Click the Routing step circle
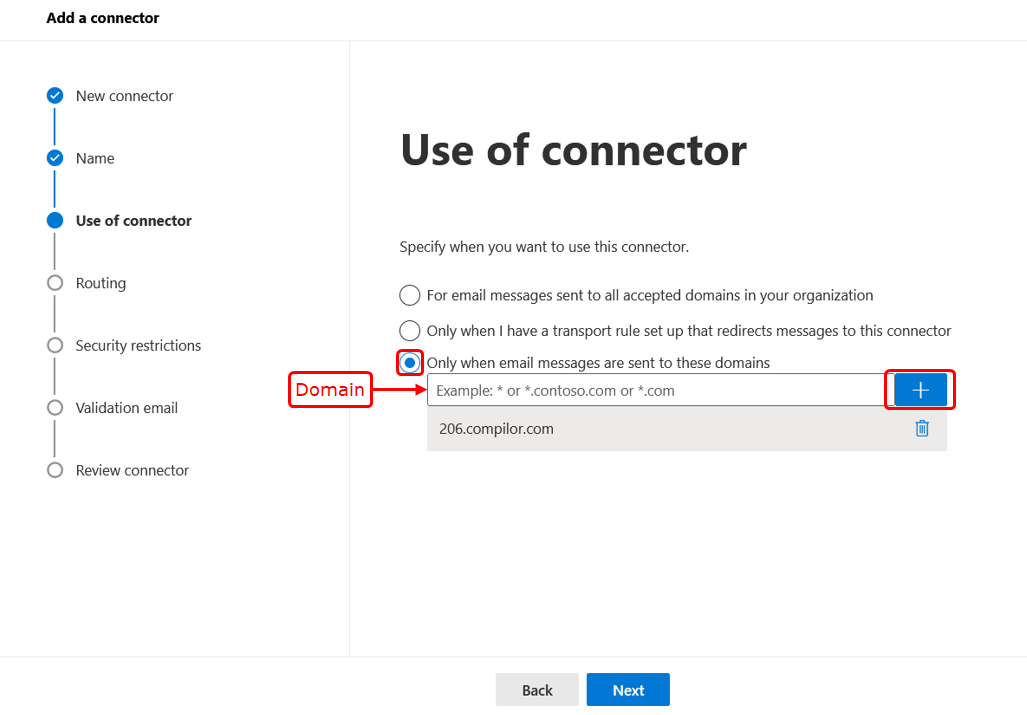The image size is (1027, 715). [55, 283]
